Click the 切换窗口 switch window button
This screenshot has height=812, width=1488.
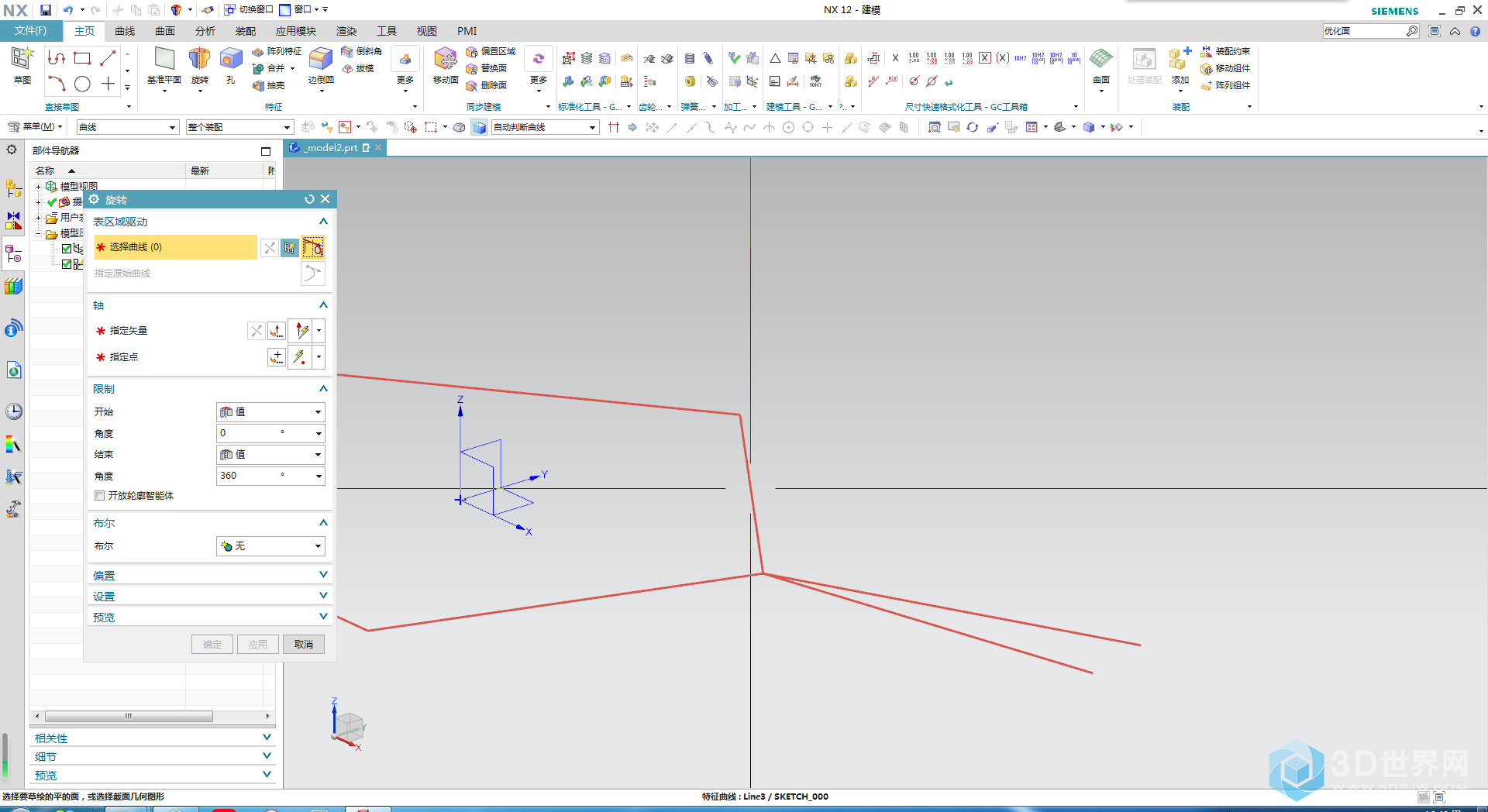coord(249,10)
